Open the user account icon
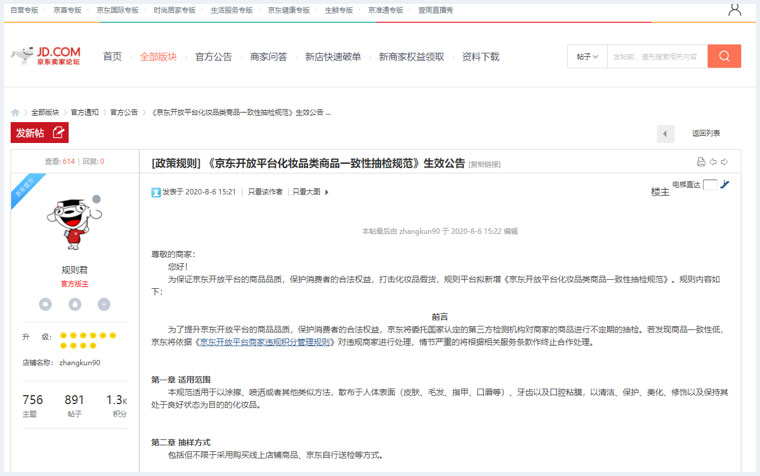 point(734,10)
